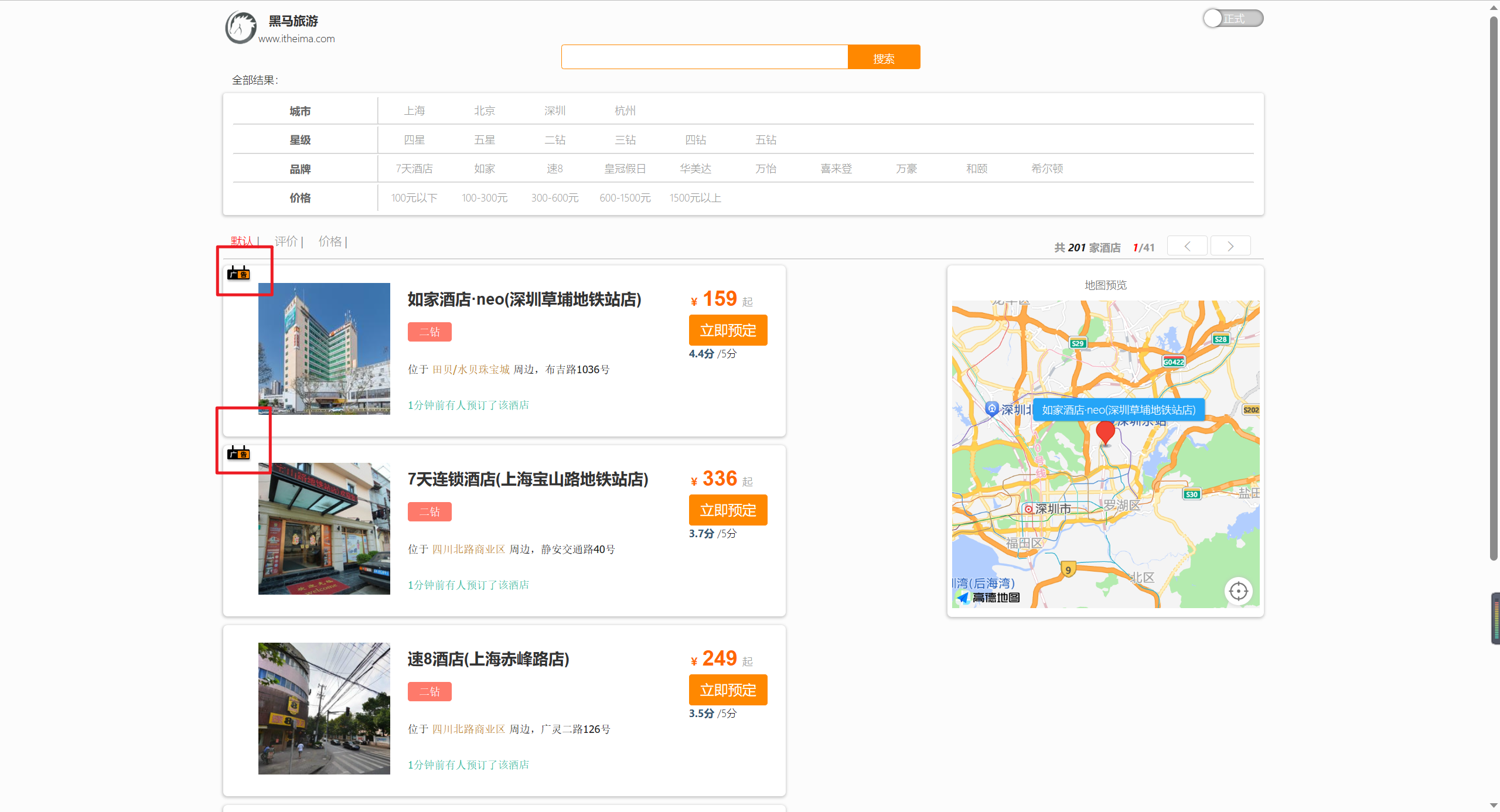Viewport: 1500px width, 812px height.
Task: Select the 二钻 star level filter
Action: (555, 140)
